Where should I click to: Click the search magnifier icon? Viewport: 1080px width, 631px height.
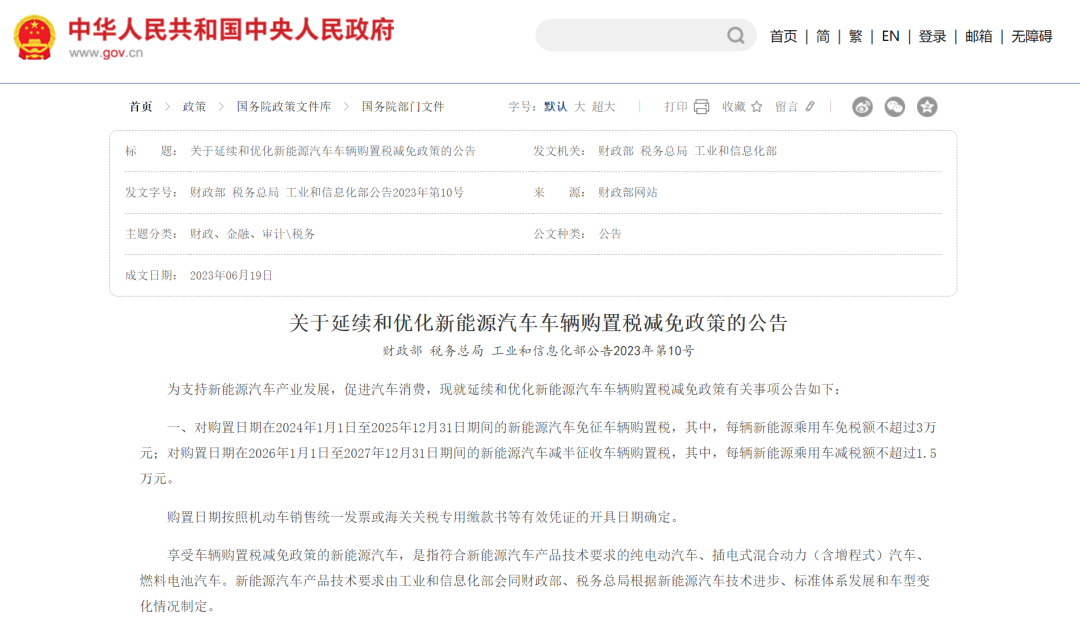pos(736,36)
